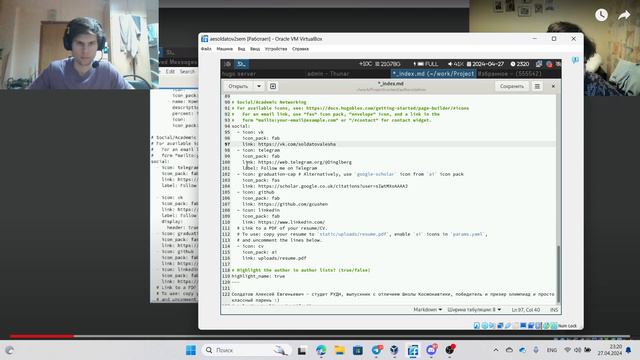The image size is (640, 360).
Task: Create a new document with the new-tab icon
Action: click(273, 86)
